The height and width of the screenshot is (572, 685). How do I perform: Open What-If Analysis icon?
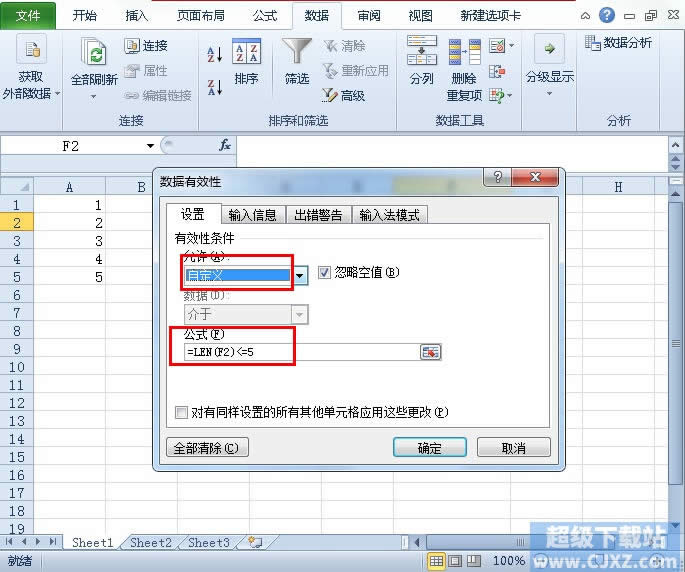coord(497,95)
